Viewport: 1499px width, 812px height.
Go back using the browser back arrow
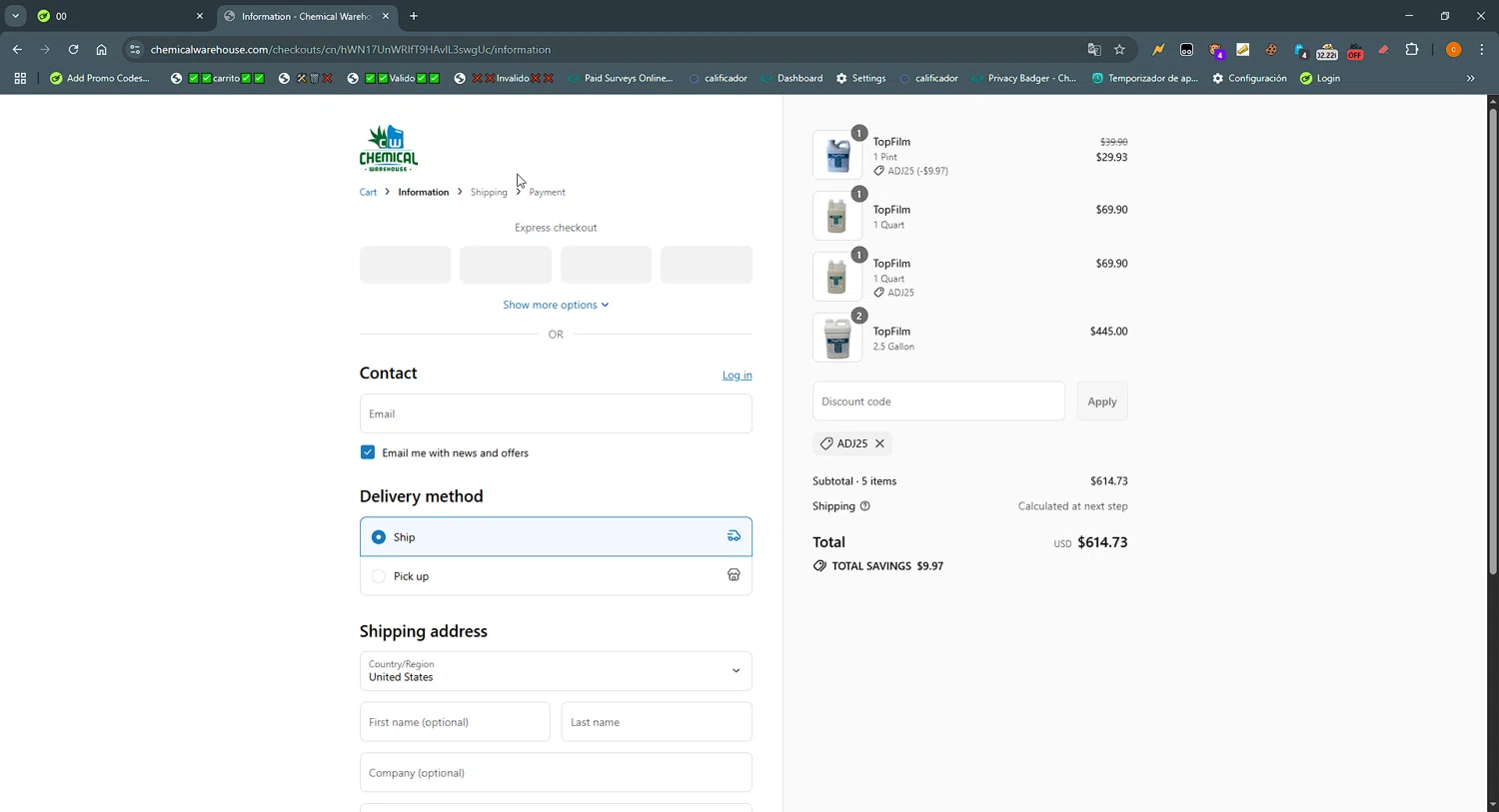(x=17, y=49)
